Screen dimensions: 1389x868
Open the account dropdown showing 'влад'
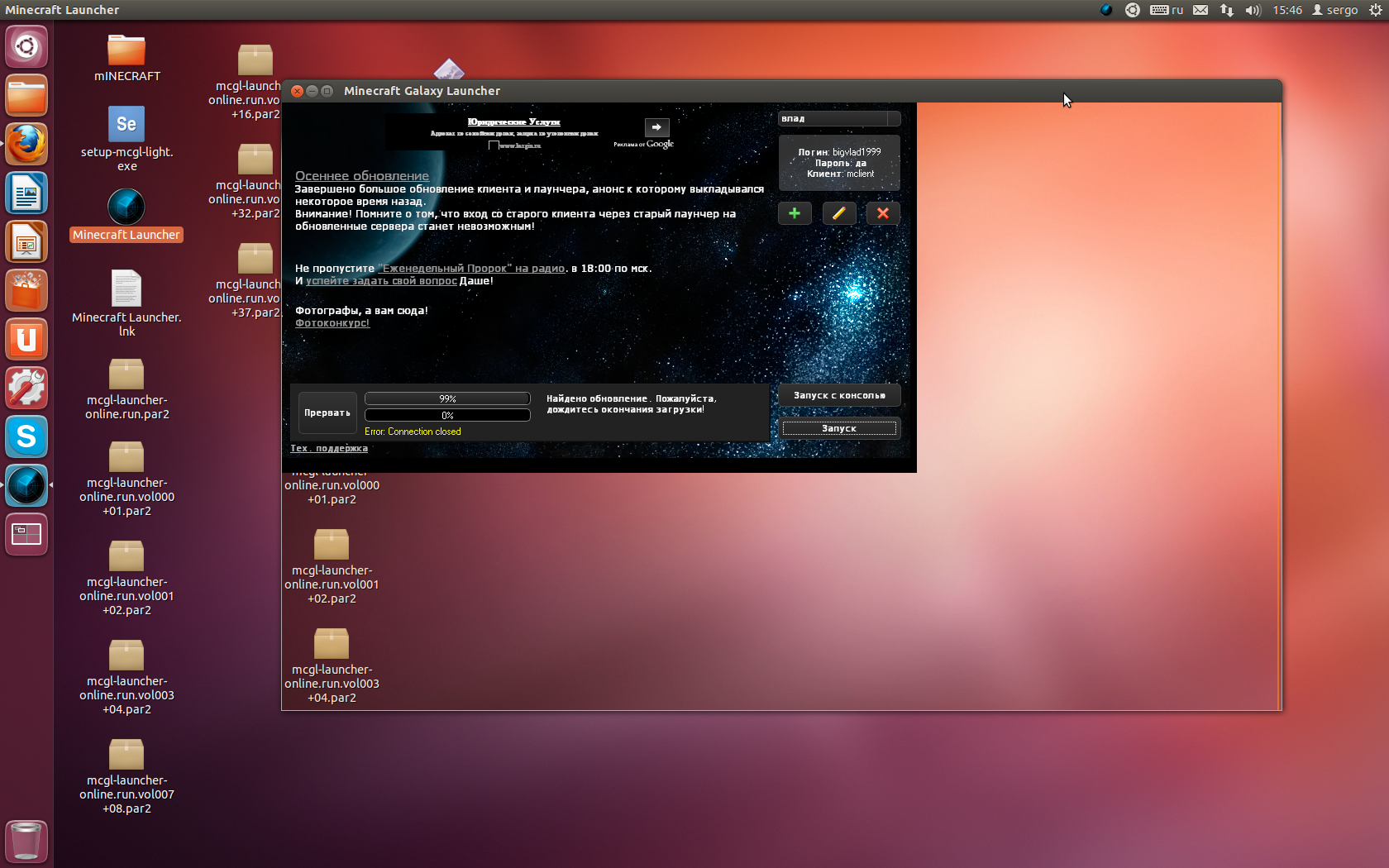(x=838, y=119)
